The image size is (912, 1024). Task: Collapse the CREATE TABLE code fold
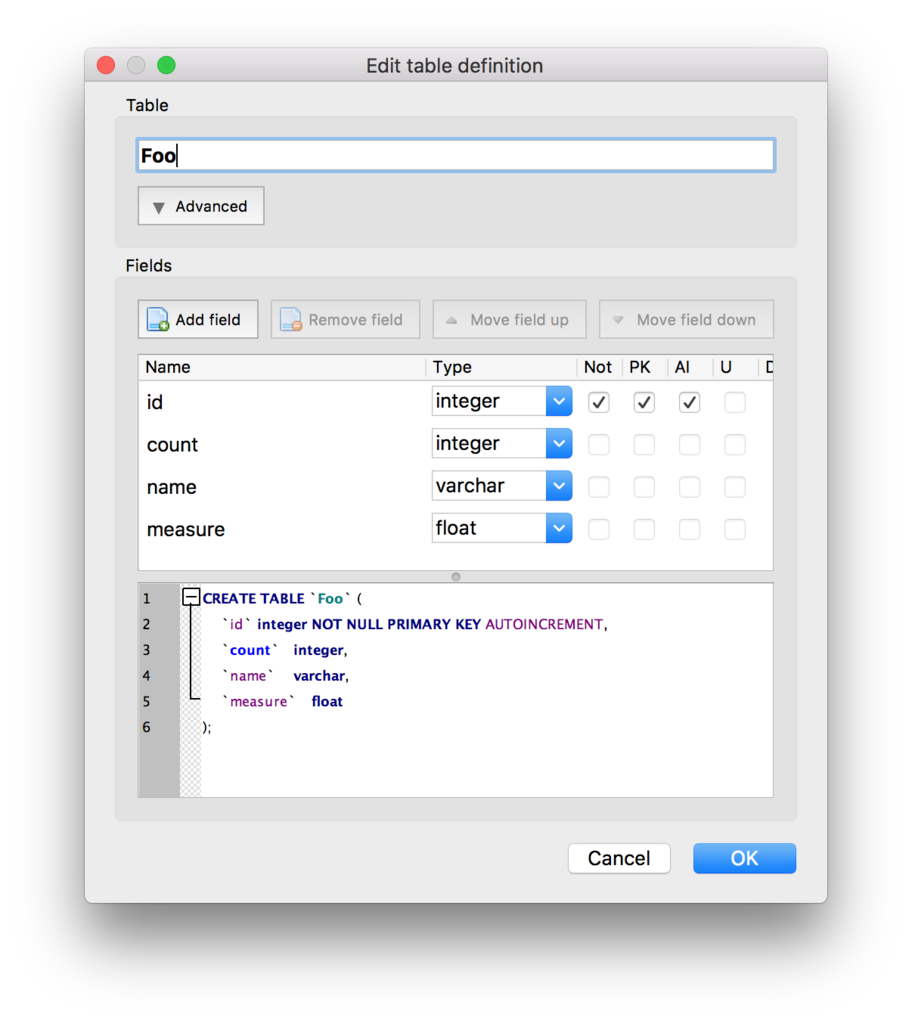[191, 596]
